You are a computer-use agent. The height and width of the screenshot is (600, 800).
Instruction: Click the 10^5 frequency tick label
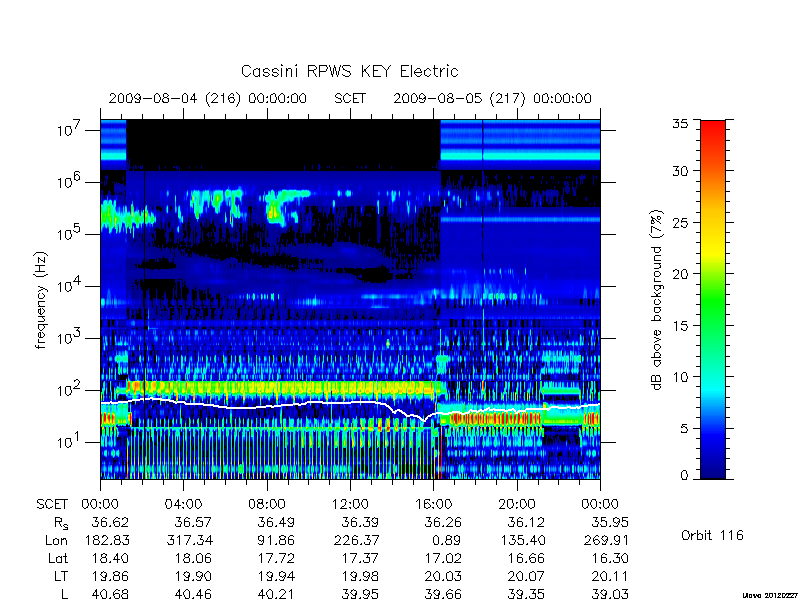70,233
